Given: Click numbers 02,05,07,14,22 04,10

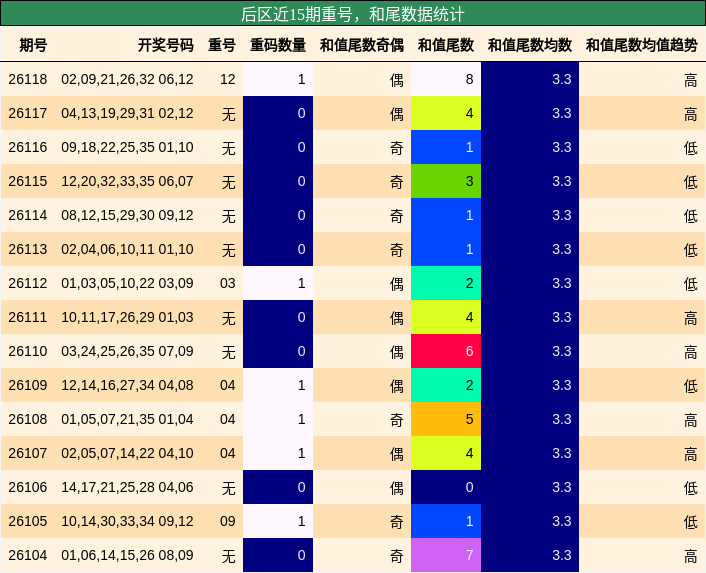Looking at the screenshot, I should pos(127,453).
